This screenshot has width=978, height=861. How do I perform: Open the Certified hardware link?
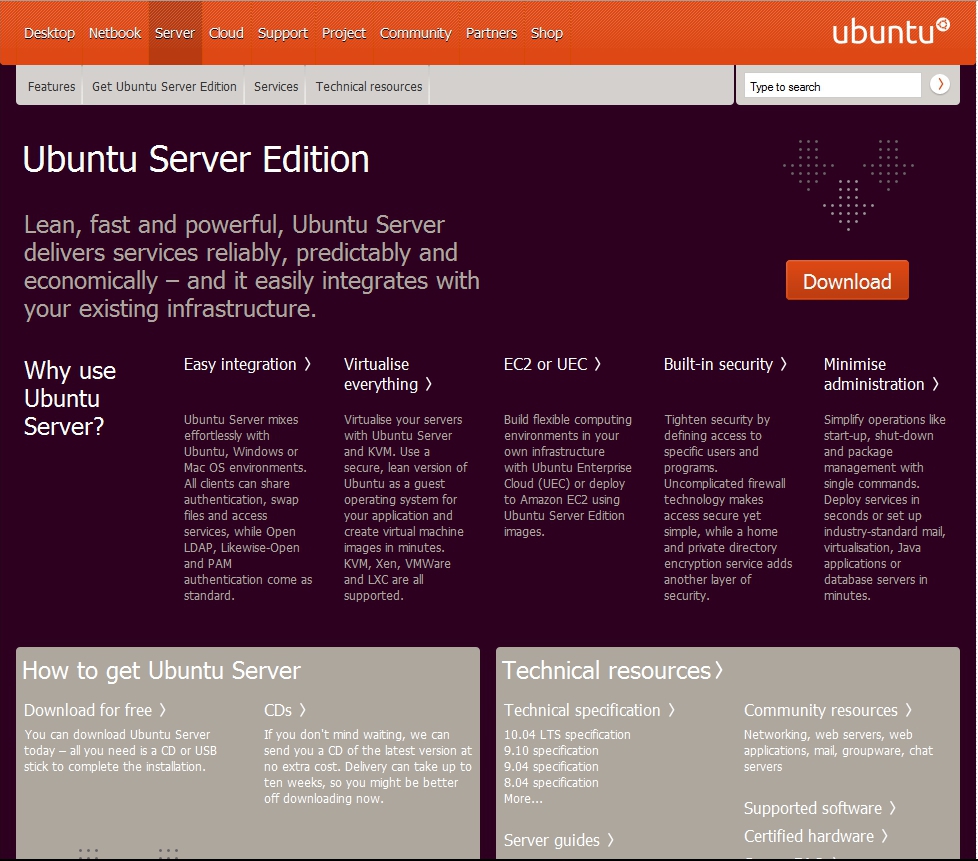(815, 836)
